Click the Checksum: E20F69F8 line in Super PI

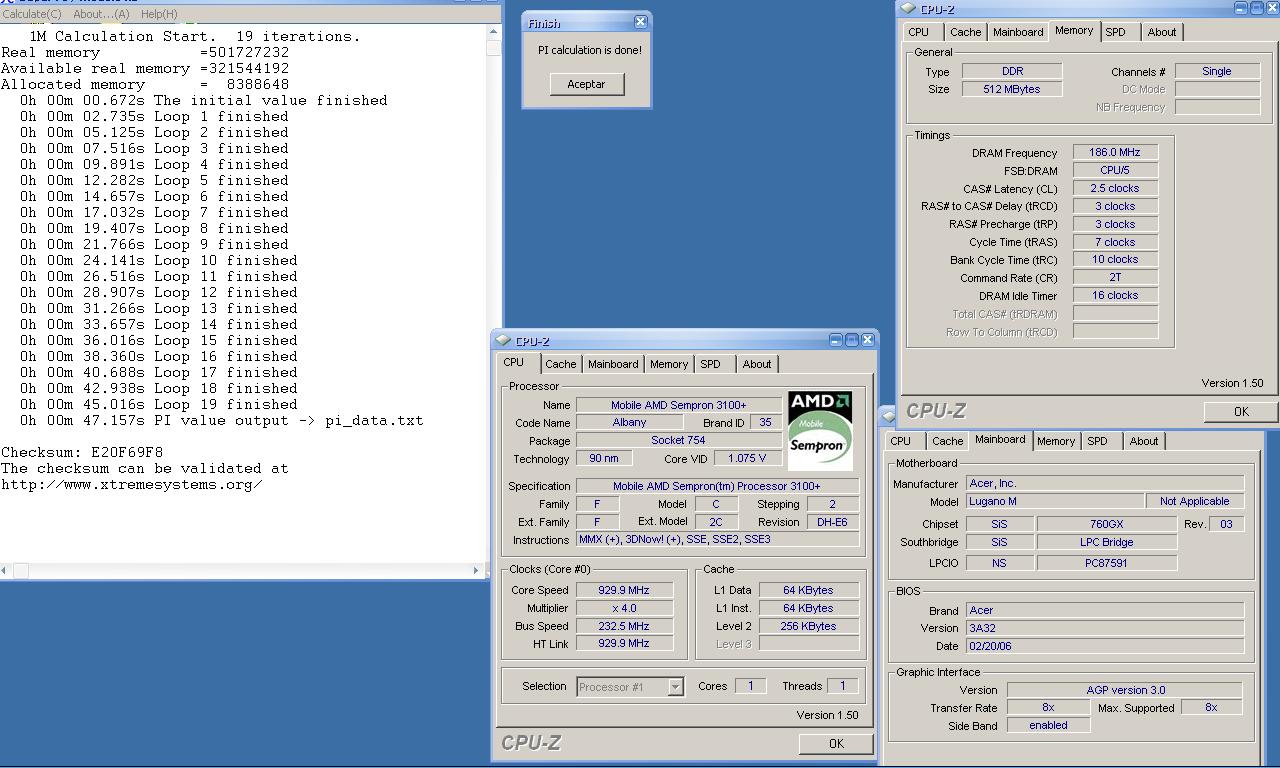pos(82,452)
